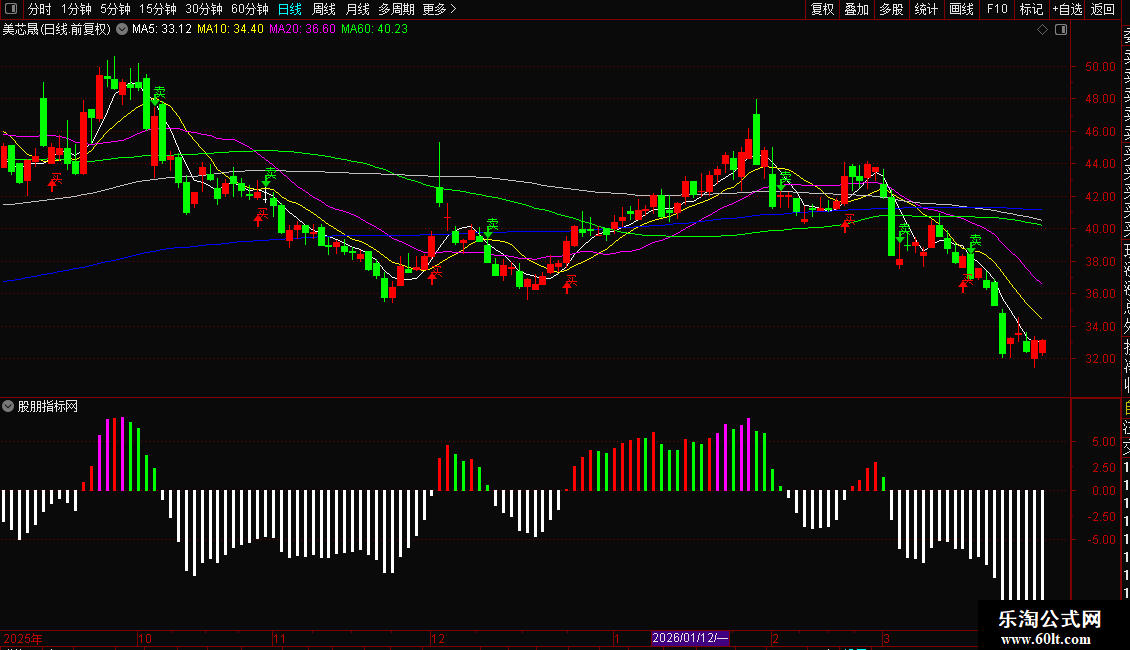Select the 30分钟 period tab
Image resolution: width=1130 pixels, height=650 pixels.
[x=204, y=9]
